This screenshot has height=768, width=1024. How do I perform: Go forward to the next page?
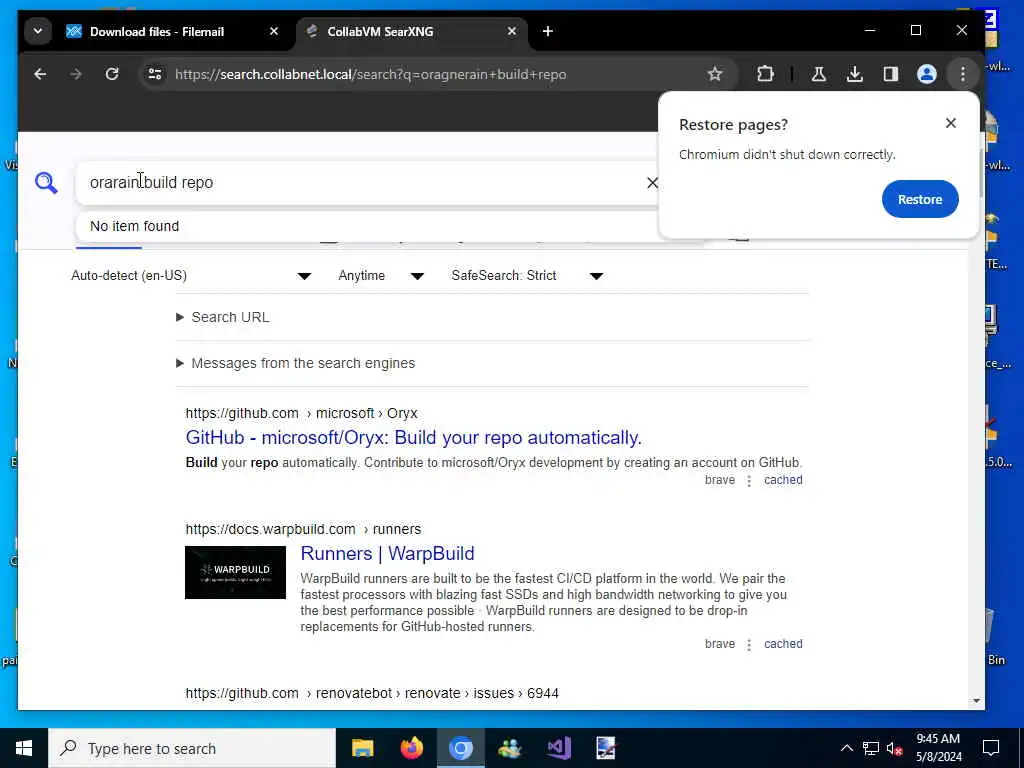[76, 74]
